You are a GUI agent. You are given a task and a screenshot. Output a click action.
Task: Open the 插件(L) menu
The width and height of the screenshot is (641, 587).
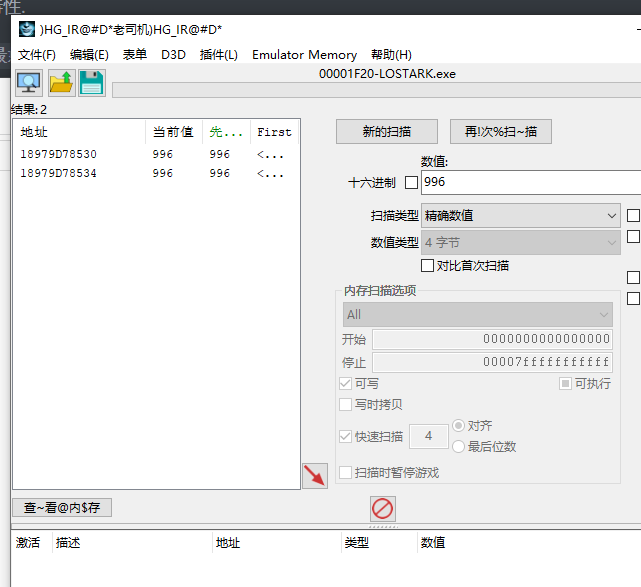[x=219, y=55]
